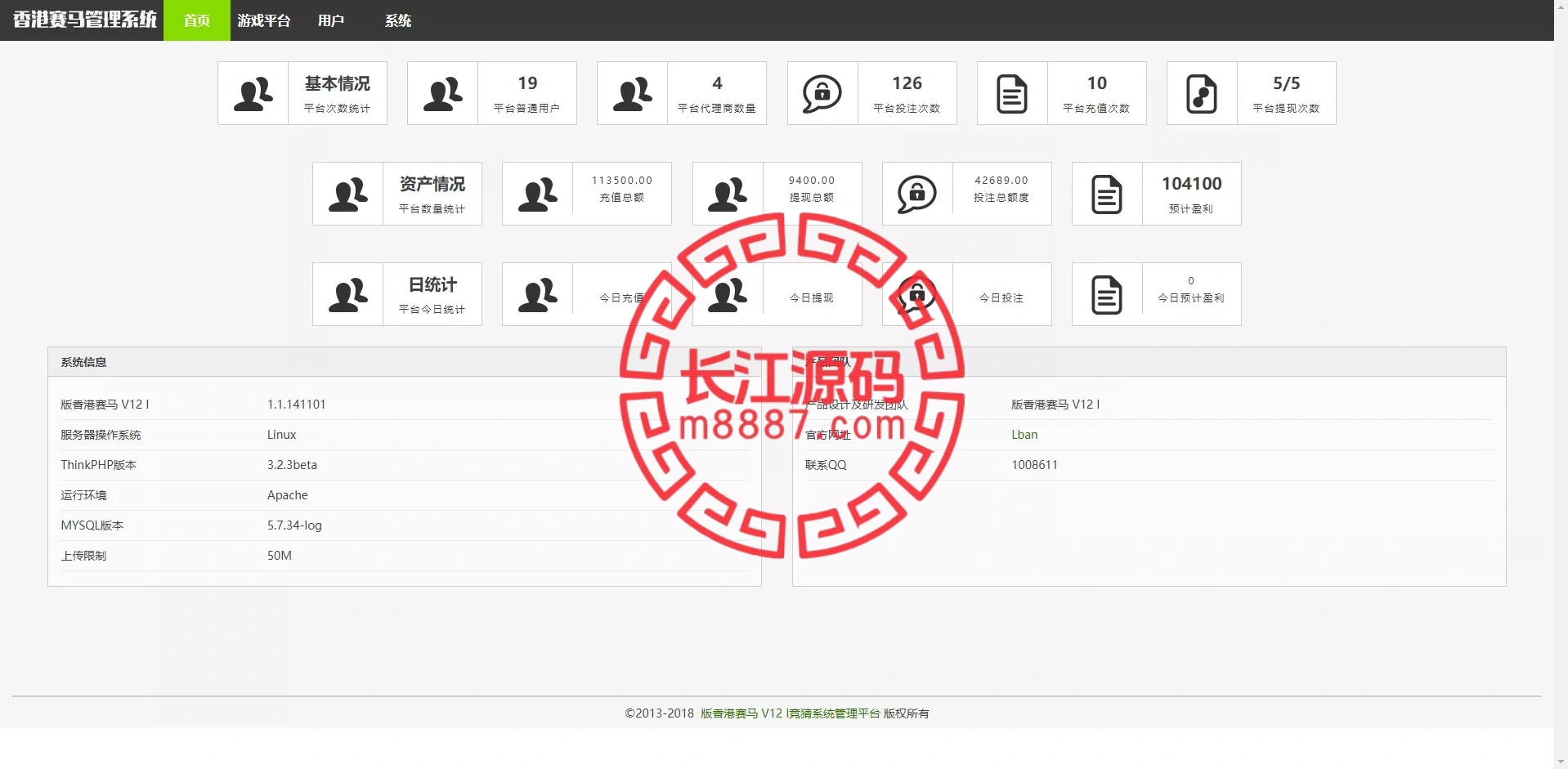Select the 今日预计盈利 label

(1191, 298)
